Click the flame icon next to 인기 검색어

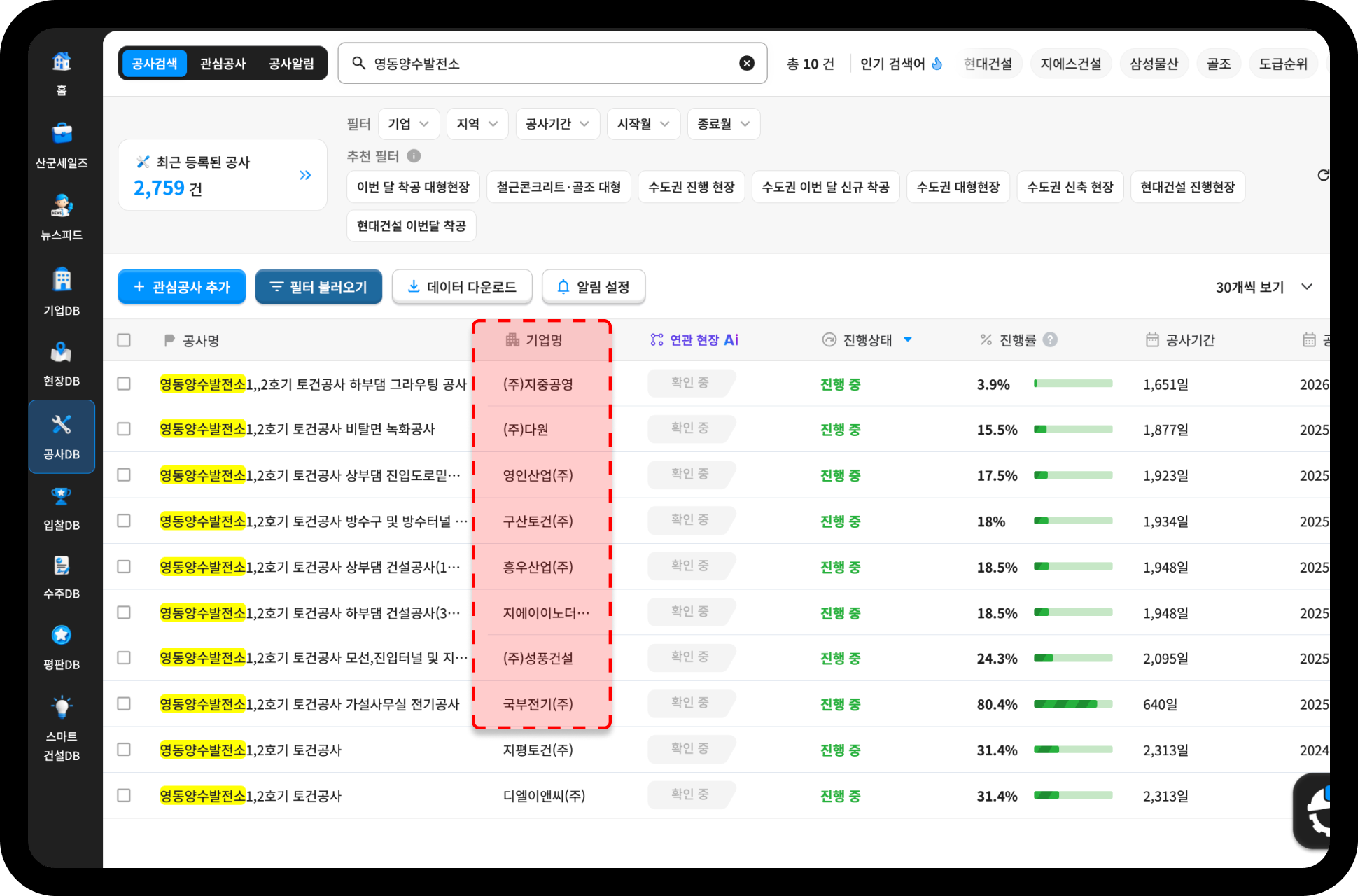point(937,64)
